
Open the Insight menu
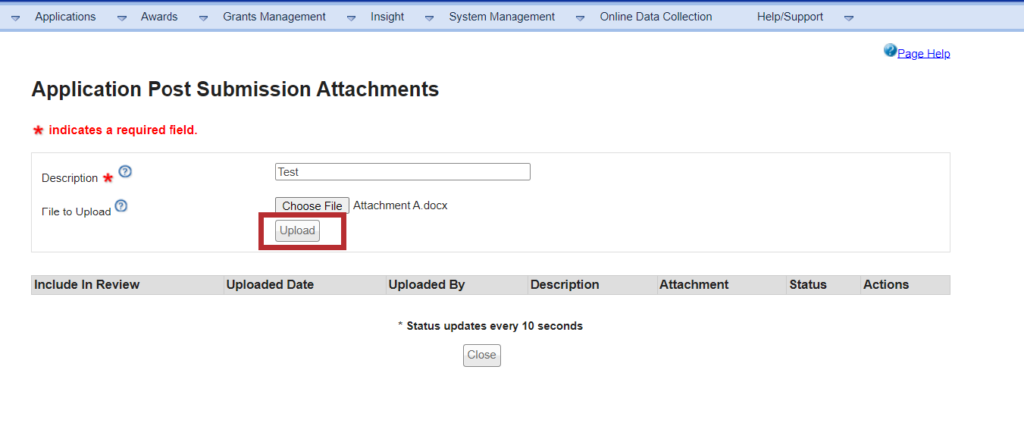pyautogui.click(x=387, y=17)
